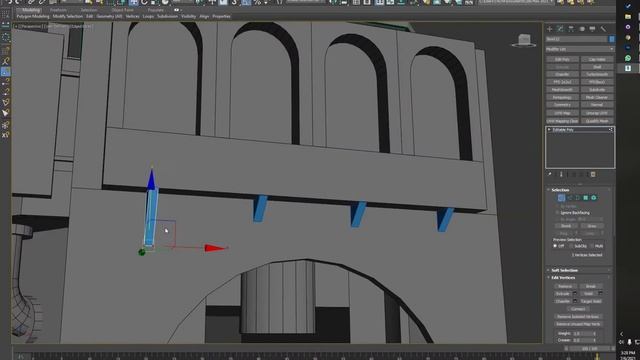Click the Unwrap UVW modifier button

(597, 113)
